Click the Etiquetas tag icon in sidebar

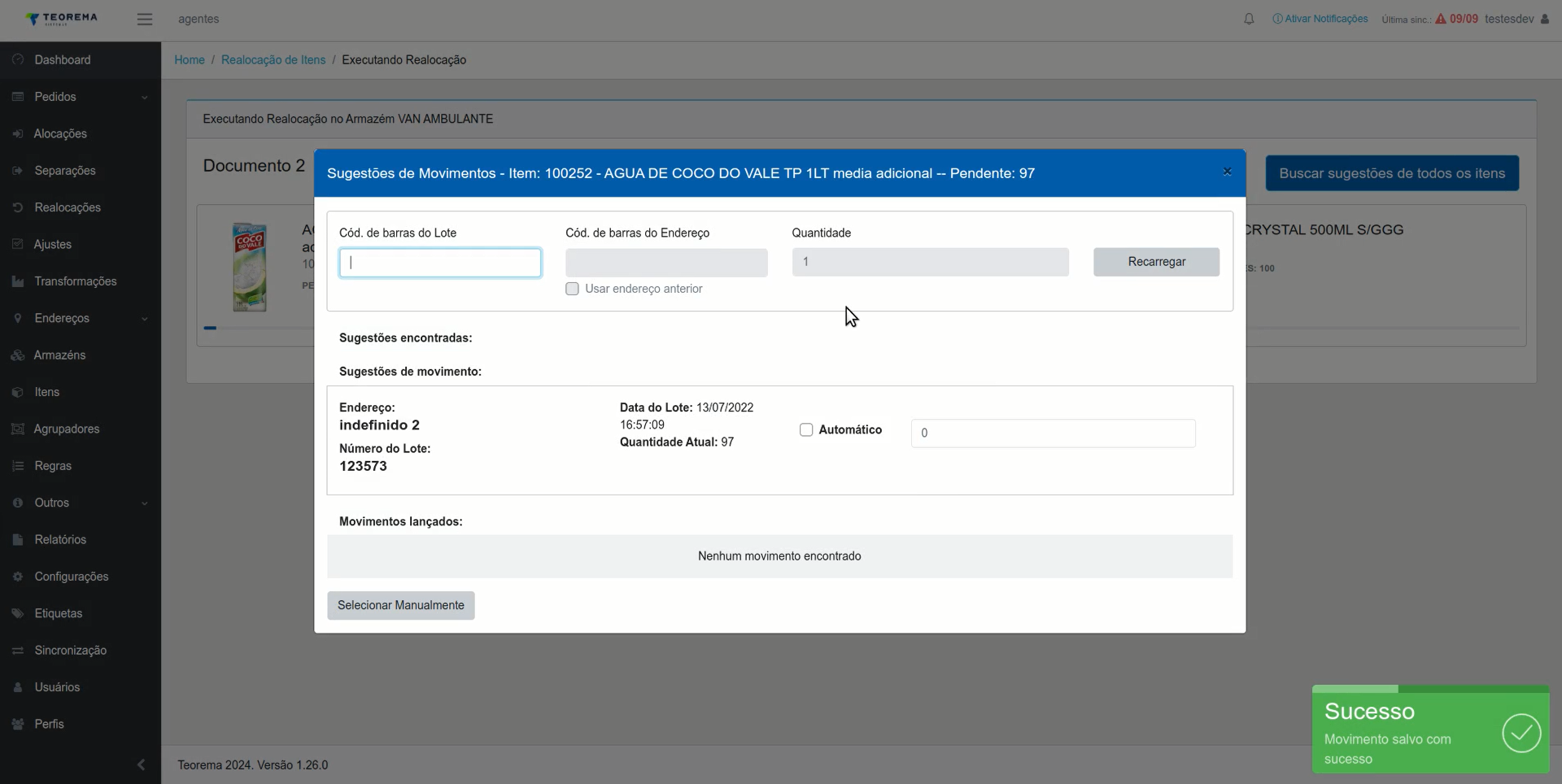[18, 613]
